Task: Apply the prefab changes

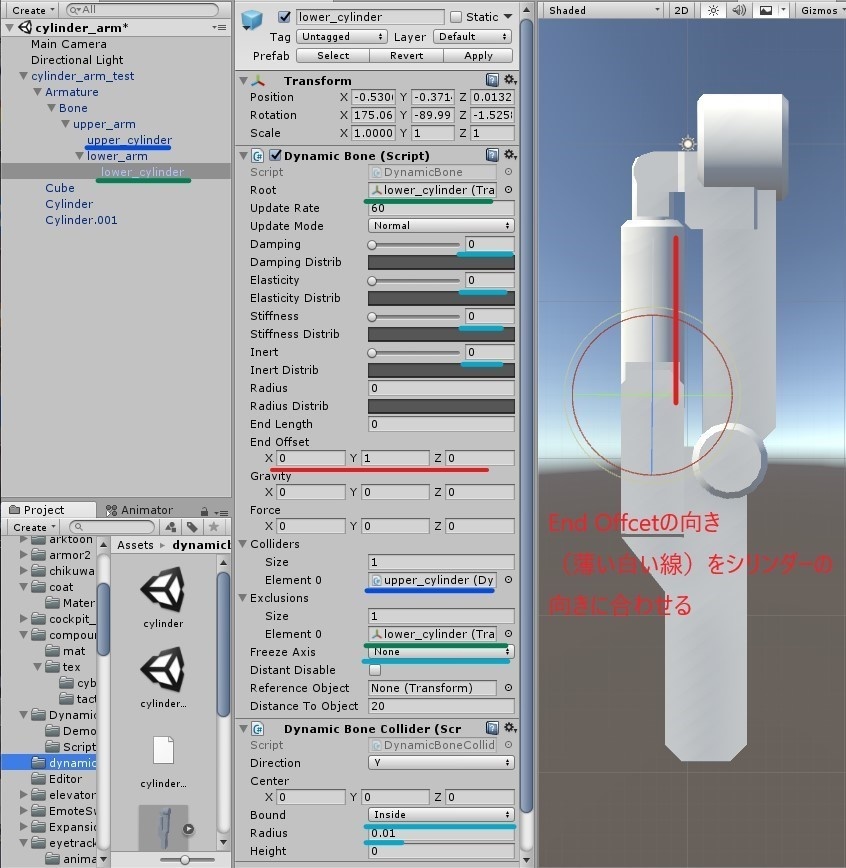Action: pyautogui.click(x=479, y=56)
